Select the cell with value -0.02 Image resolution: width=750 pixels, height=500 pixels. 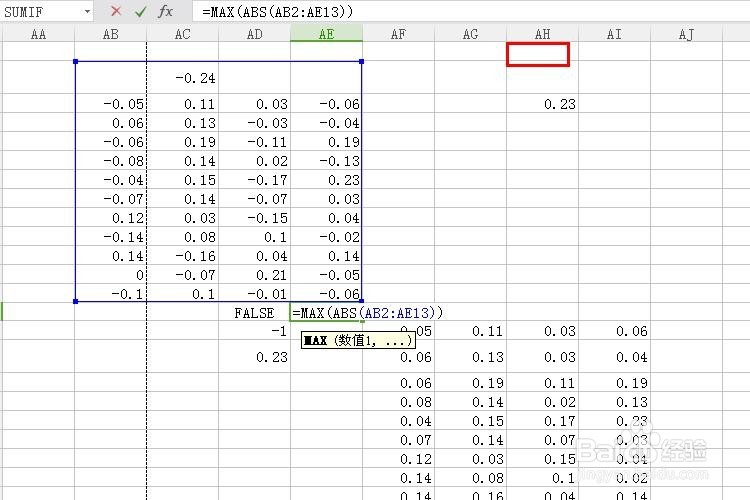pyautogui.click(x=326, y=237)
